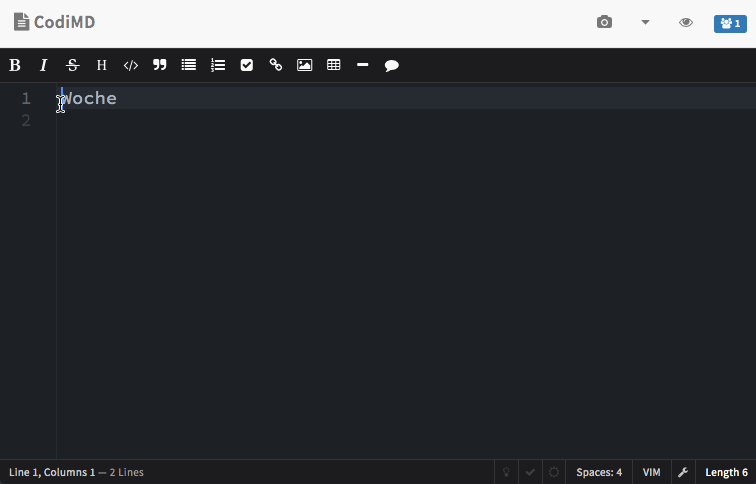Click line number 1 in the gutter

click(26, 98)
